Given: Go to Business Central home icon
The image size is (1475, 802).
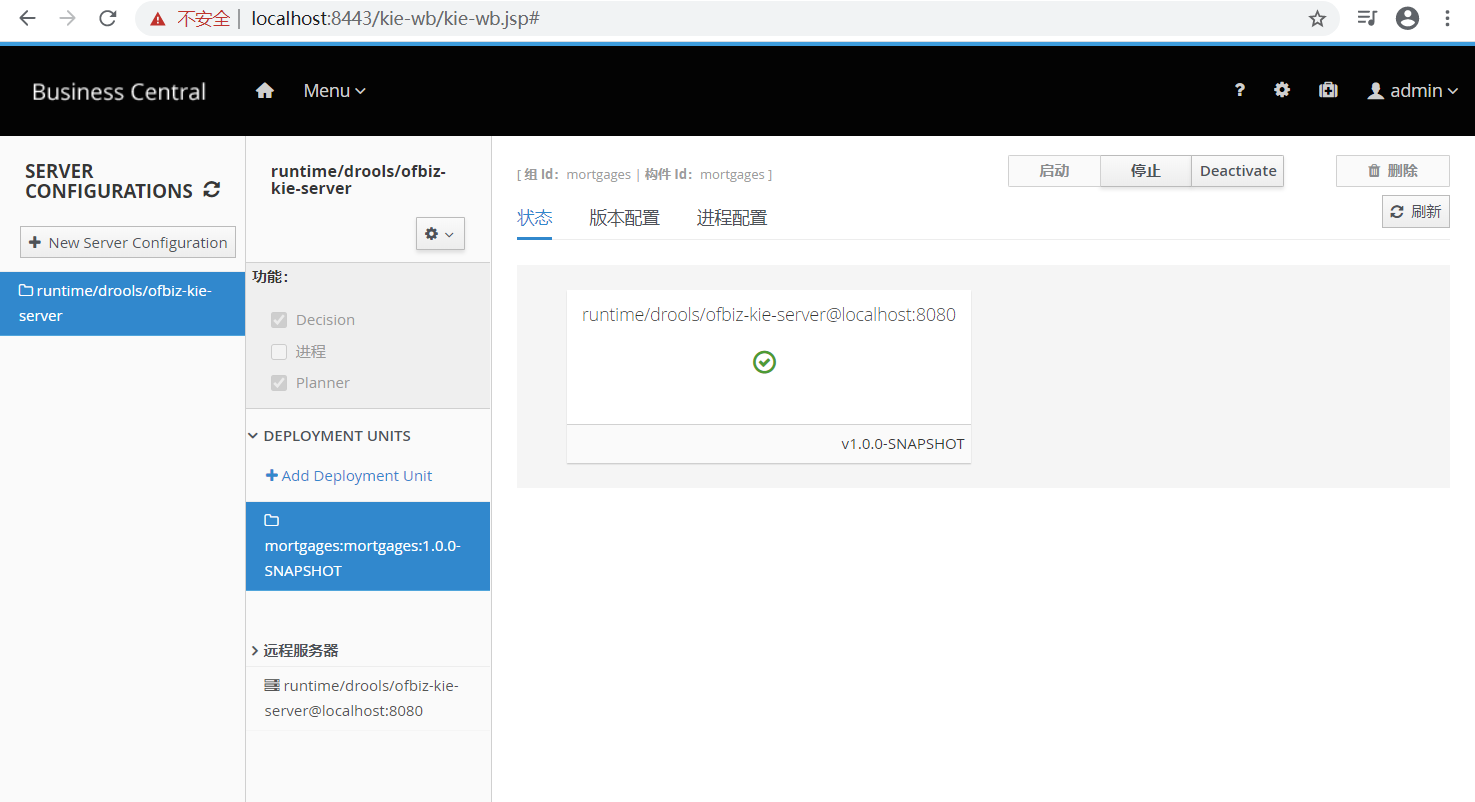Looking at the screenshot, I should pos(265,91).
